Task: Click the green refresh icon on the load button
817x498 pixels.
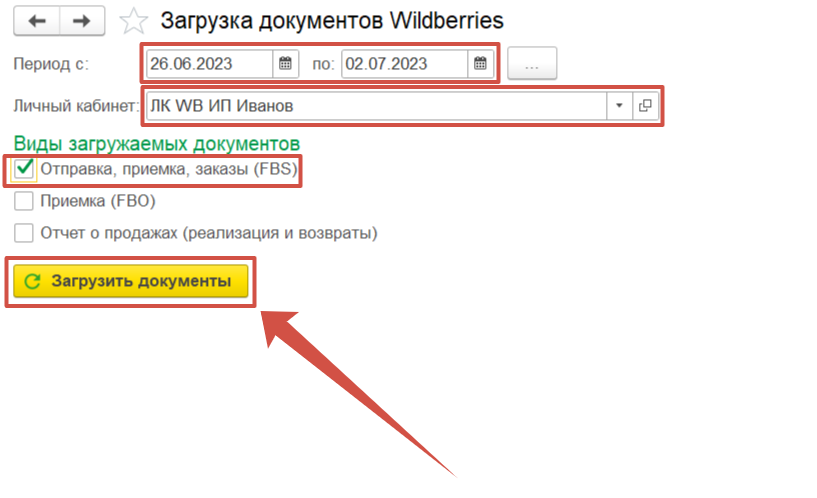Action: pos(32,282)
